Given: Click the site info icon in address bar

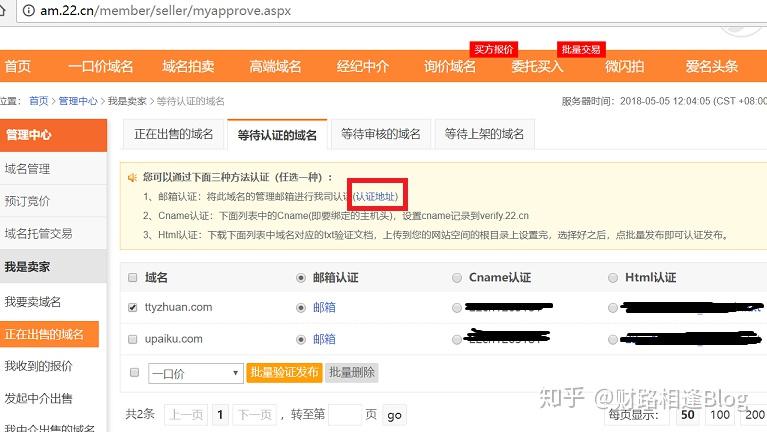Looking at the screenshot, I should coord(29,10).
